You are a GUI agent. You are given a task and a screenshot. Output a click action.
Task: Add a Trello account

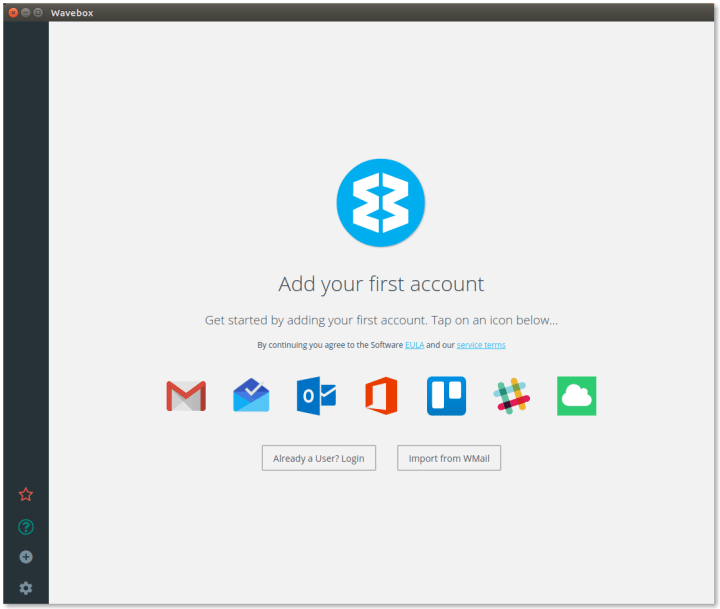(x=446, y=396)
